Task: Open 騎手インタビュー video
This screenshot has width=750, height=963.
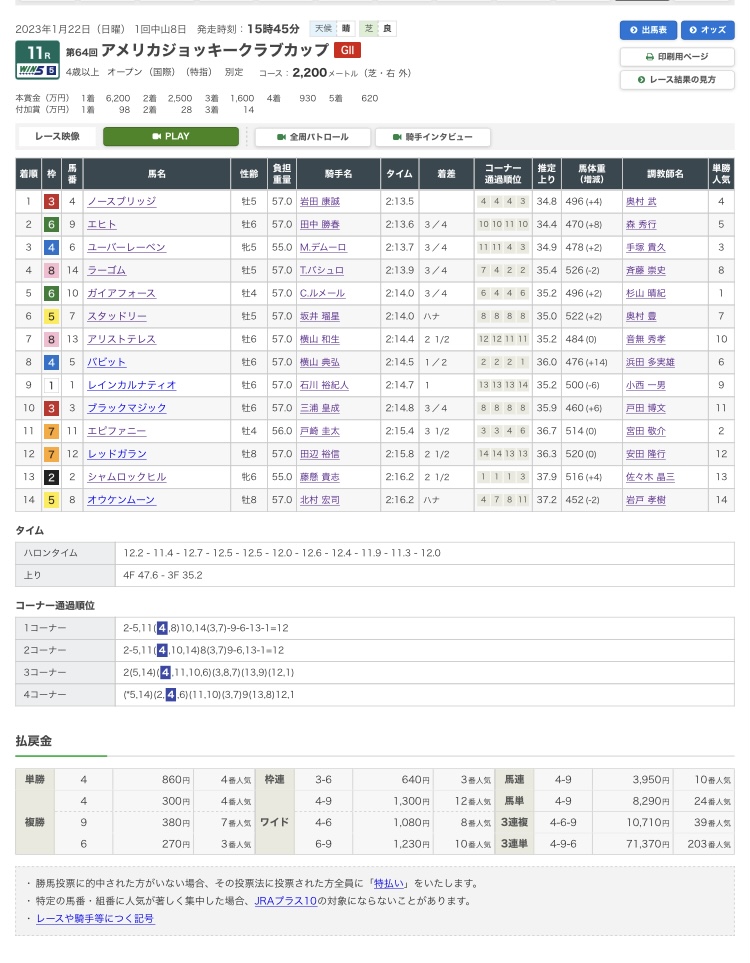Action: tap(432, 137)
